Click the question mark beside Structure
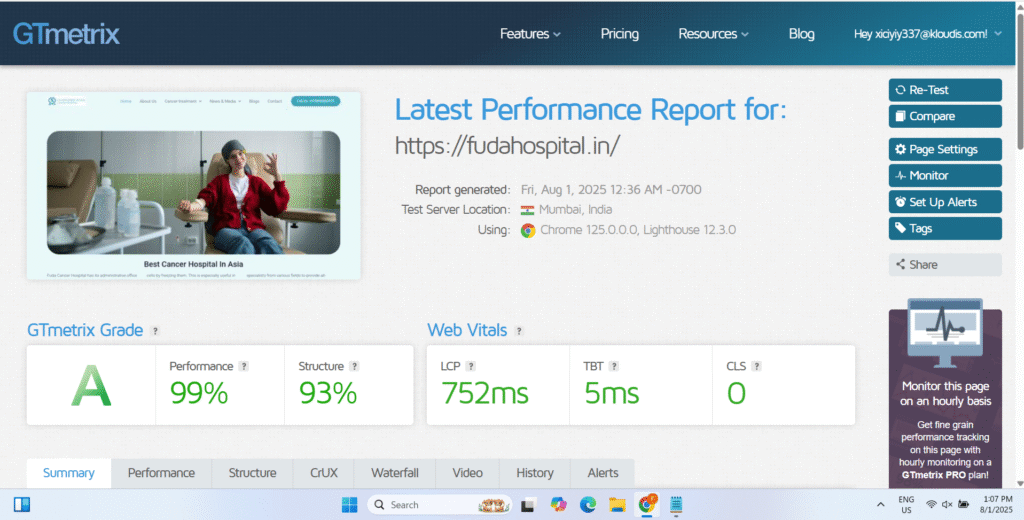 (354, 366)
